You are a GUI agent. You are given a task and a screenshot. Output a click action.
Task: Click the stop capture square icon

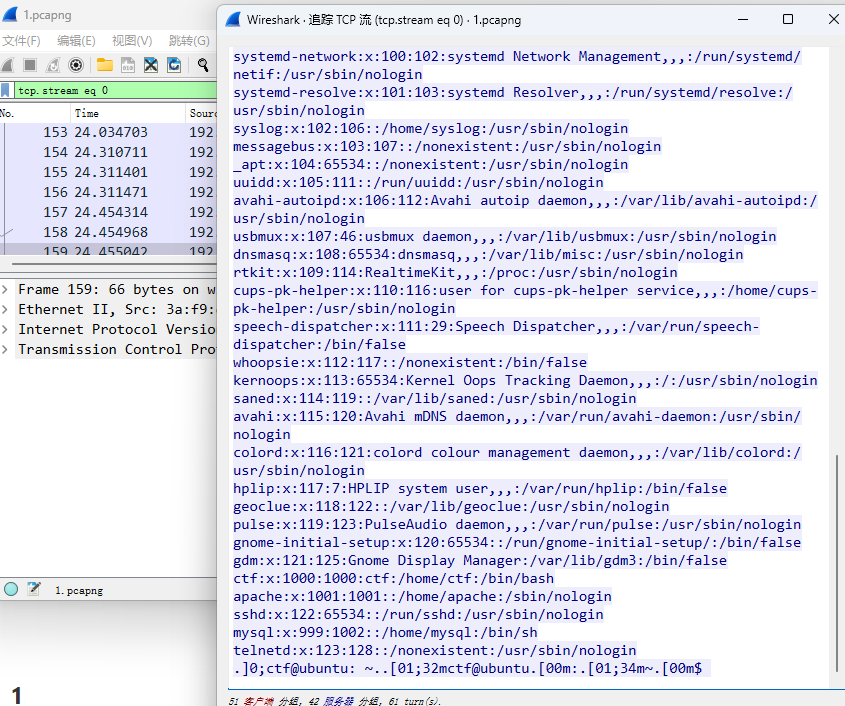(30, 65)
